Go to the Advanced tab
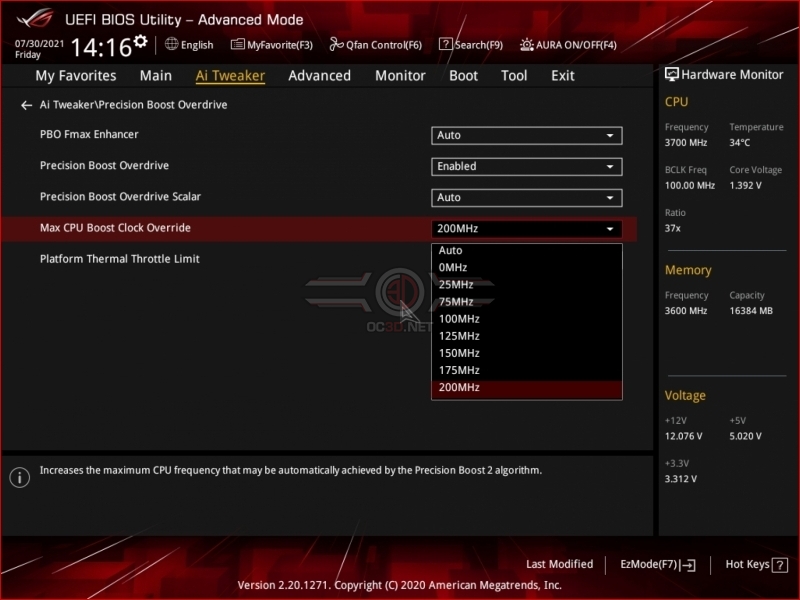 point(319,76)
